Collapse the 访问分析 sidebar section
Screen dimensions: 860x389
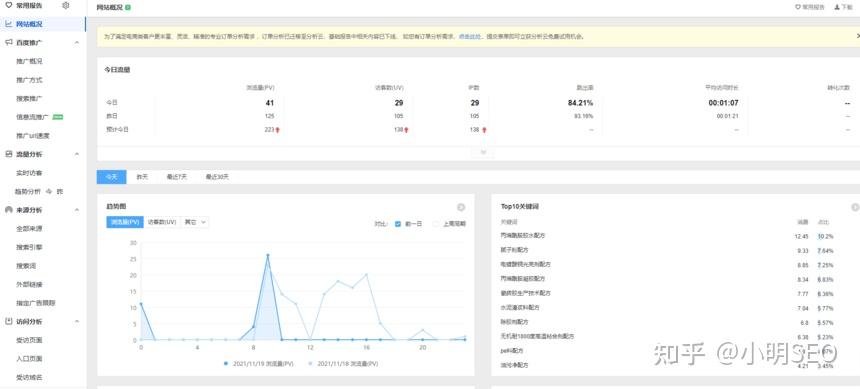click(77, 322)
